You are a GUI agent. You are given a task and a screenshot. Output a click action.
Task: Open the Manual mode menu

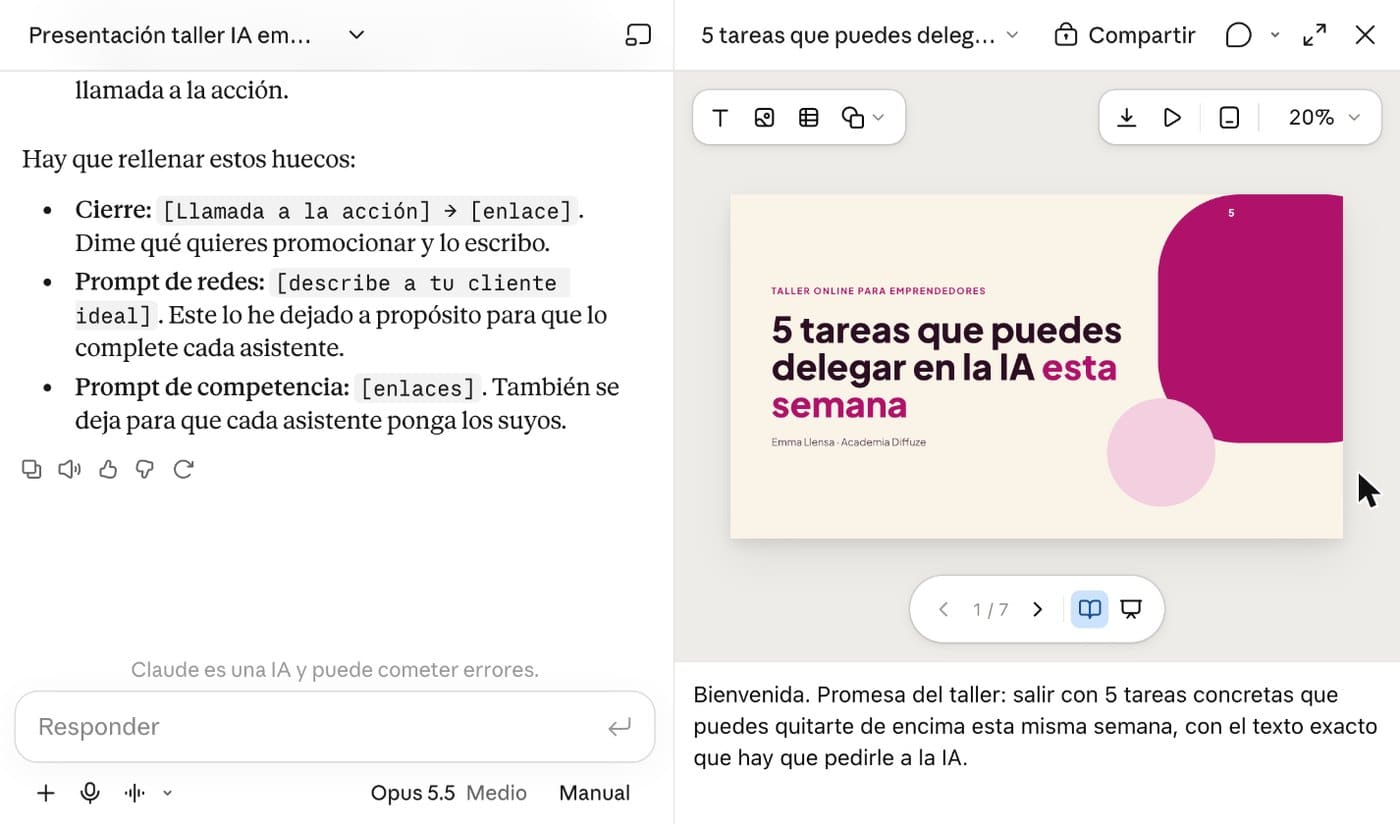click(594, 793)
